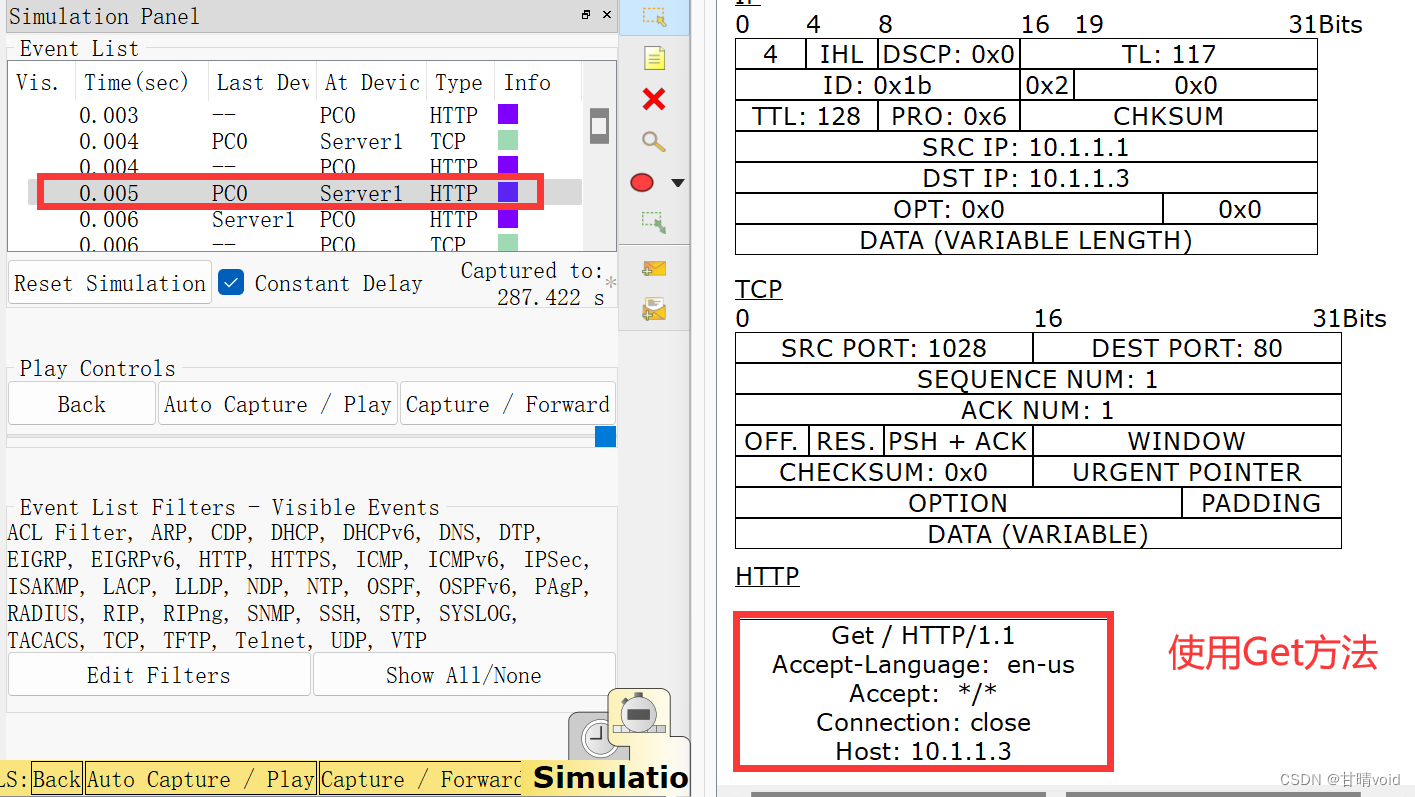Click Back in the yellow bottom bar

pos(57,779)
